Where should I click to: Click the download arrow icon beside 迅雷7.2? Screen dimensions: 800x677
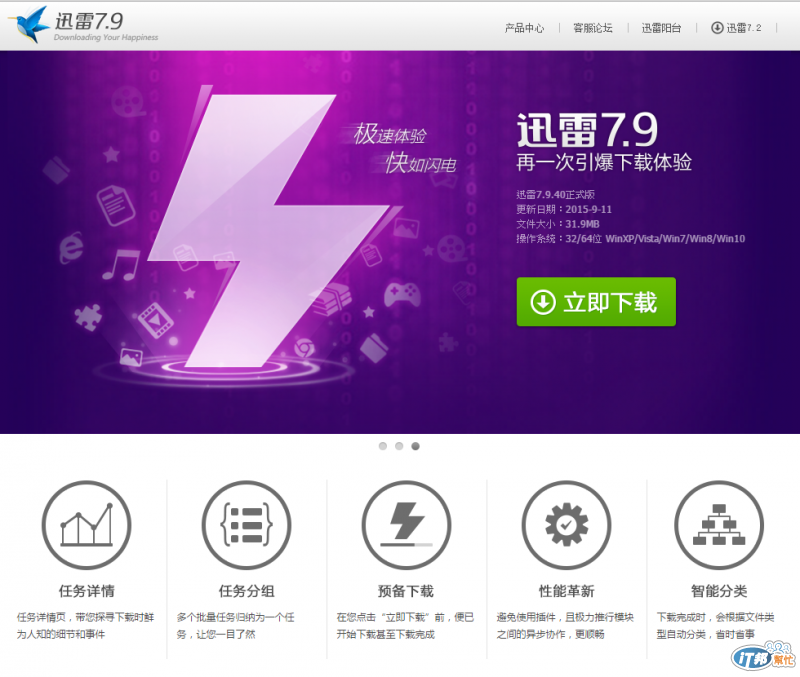(717, 28)
